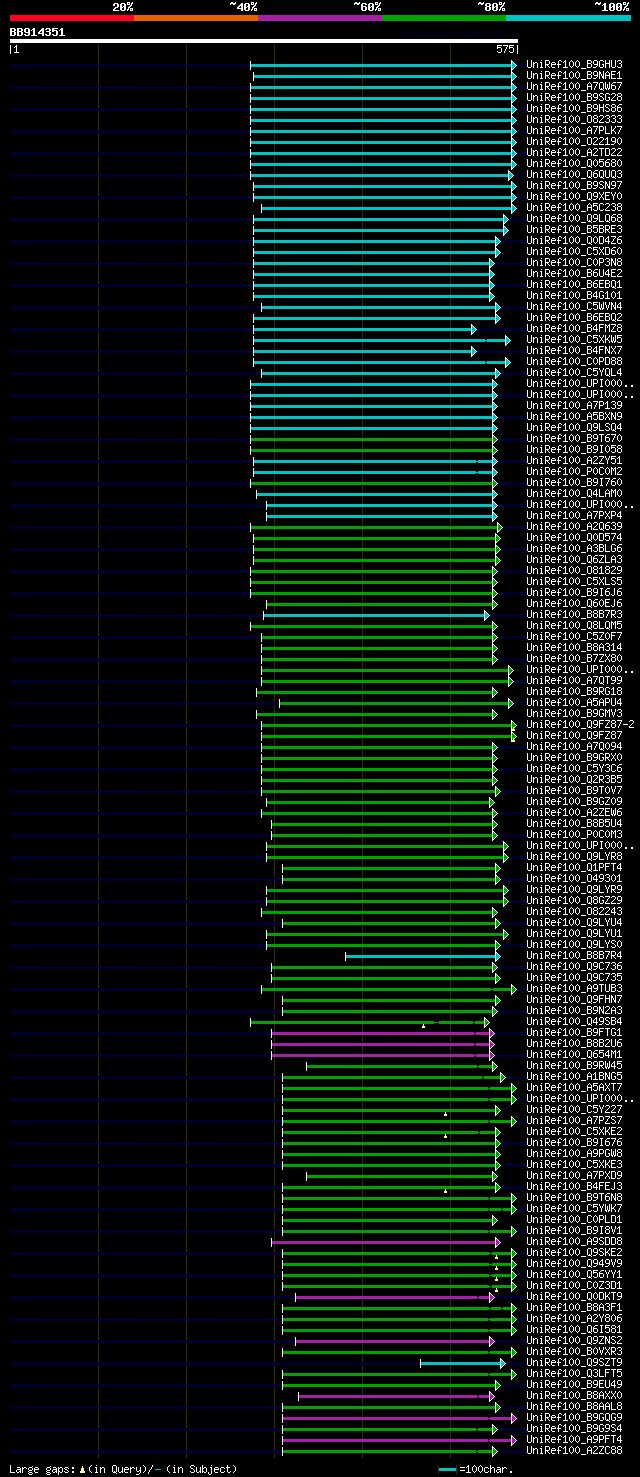Select hit UniRef100_O81829
This screenshot has height=1477, width=640.
pos(574,570)
